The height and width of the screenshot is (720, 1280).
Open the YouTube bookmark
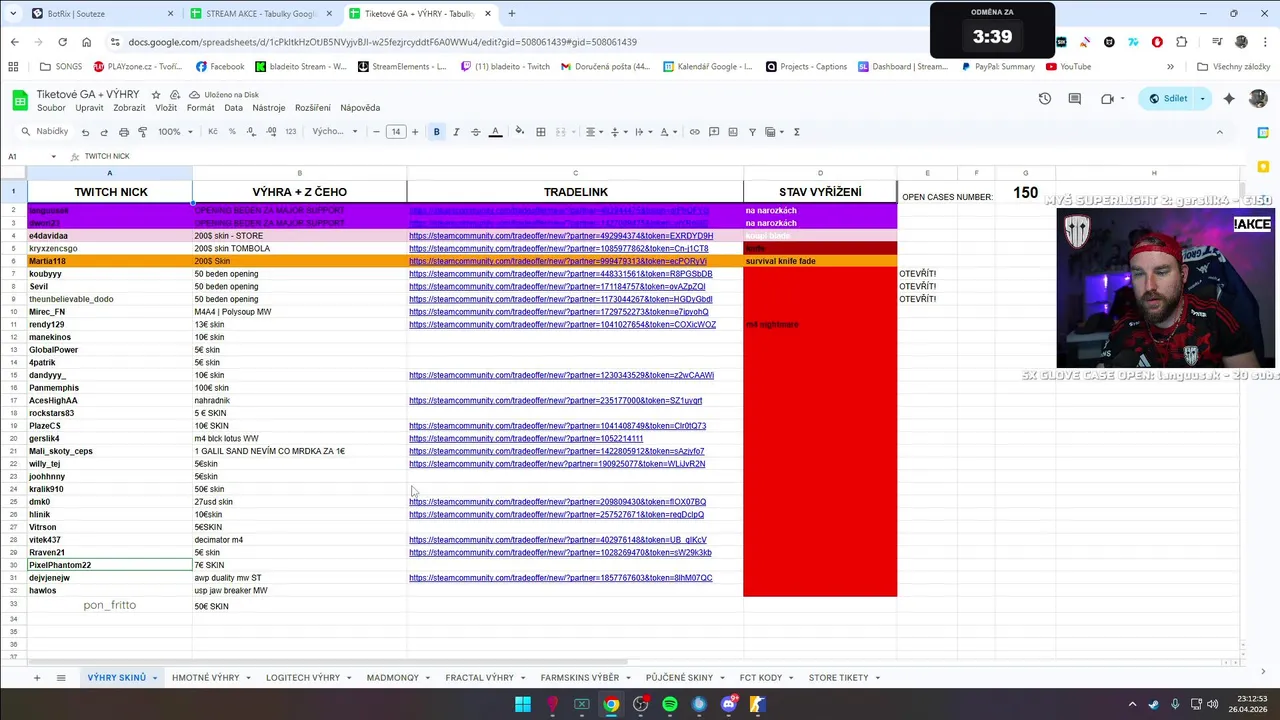tap(1068, 67)
